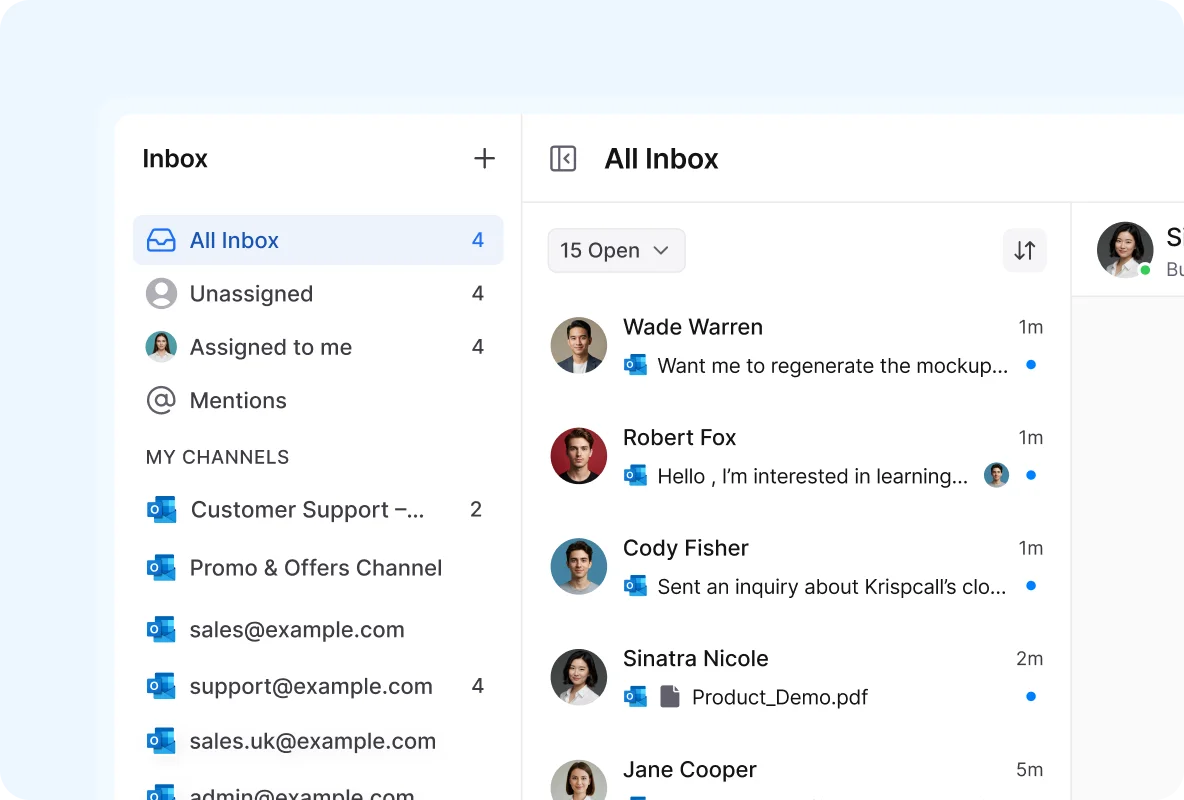The height and width of the screenshot is (800, 1184).
Task: Click the 'Hello , I'm interested in learning...' preview
Action: pyautogui.click(x=812, y=476)
